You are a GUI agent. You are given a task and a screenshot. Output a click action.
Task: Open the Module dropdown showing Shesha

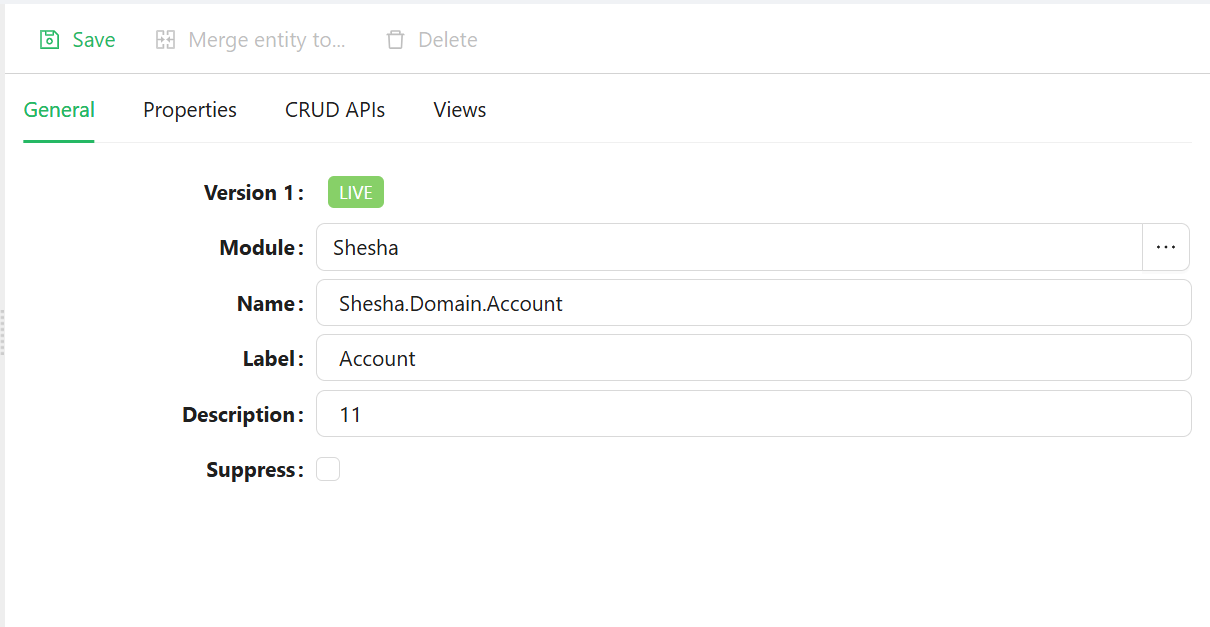(729, 247)
